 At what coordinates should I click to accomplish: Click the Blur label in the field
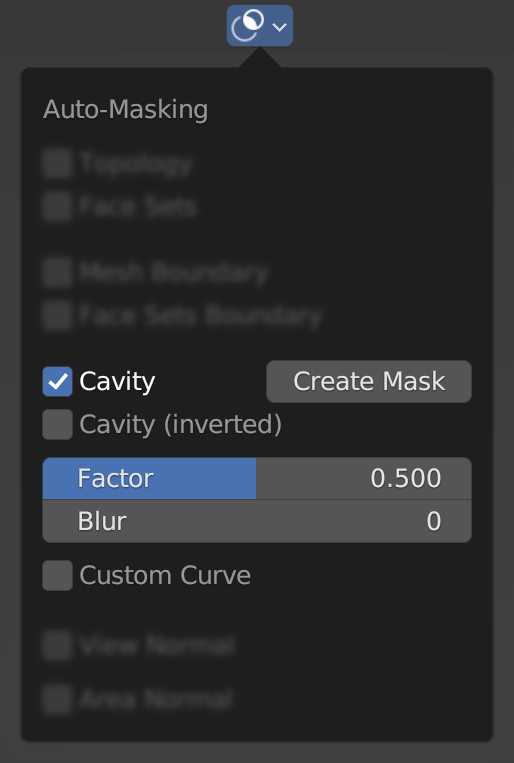click(x=102, y=521)
